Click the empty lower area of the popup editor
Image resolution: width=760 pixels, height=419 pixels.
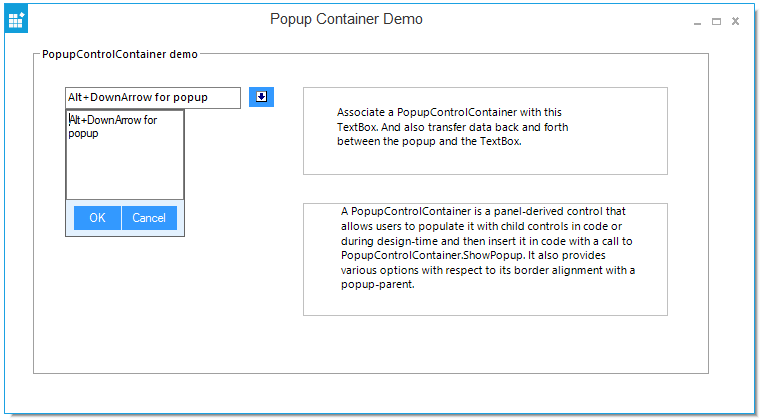tap(124, 172)
